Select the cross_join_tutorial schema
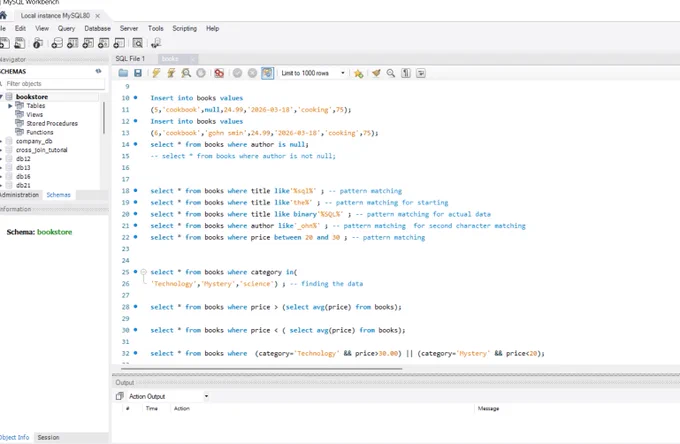This screenshot has width=680, height=444. click(x=42, y=150)
